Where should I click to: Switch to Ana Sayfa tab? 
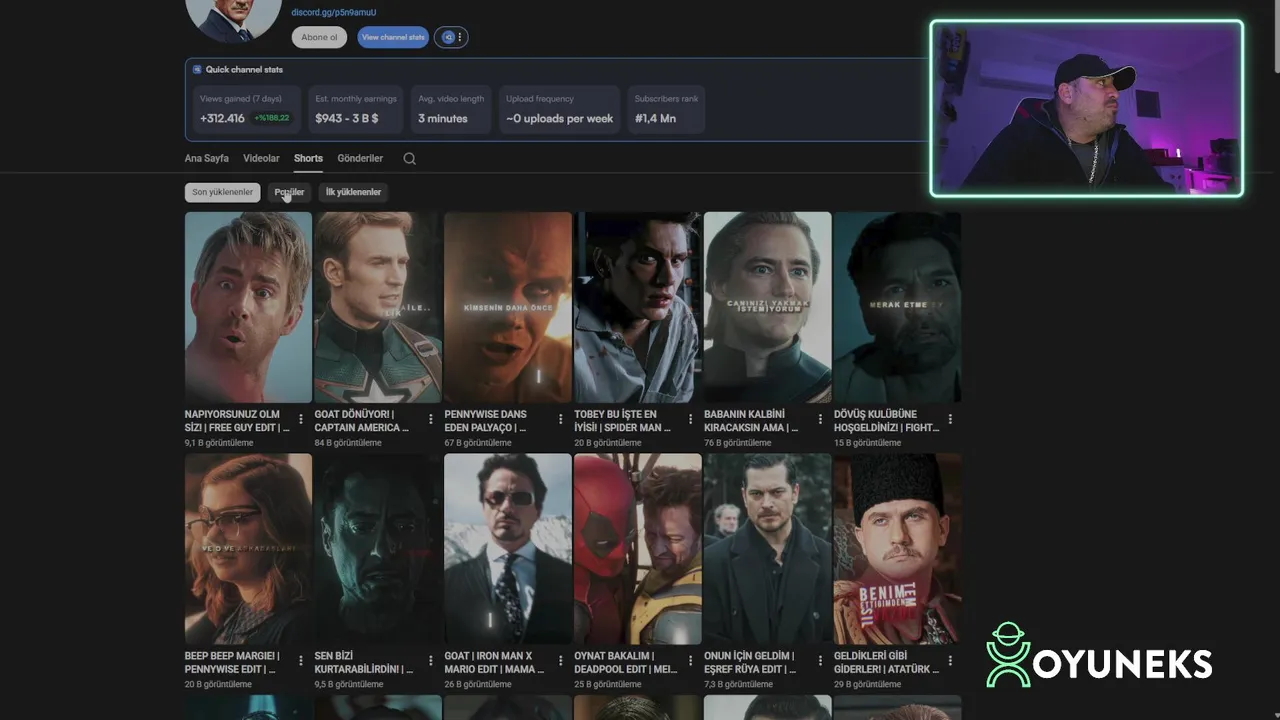(206, 158)
